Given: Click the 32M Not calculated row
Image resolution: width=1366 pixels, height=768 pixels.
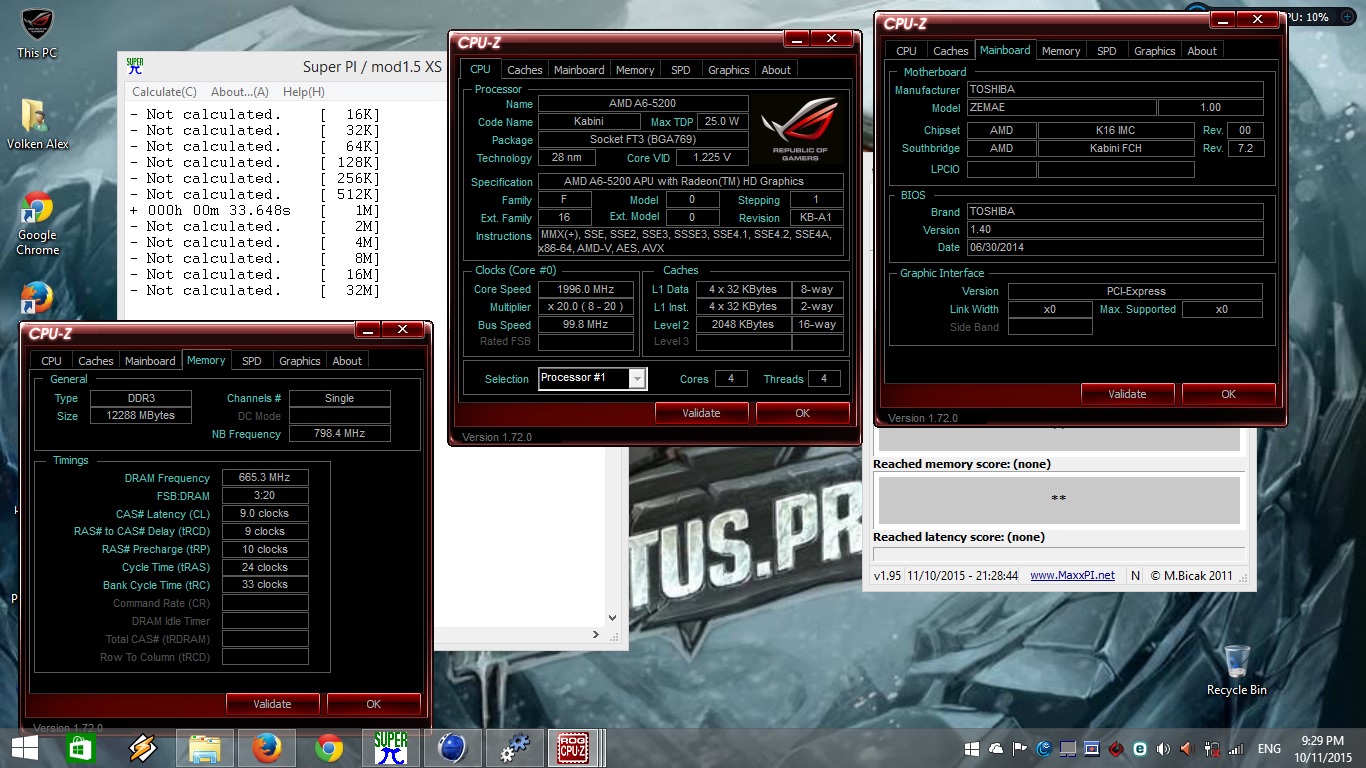Looking at the screenshot, I should click(x=255, y=290).
